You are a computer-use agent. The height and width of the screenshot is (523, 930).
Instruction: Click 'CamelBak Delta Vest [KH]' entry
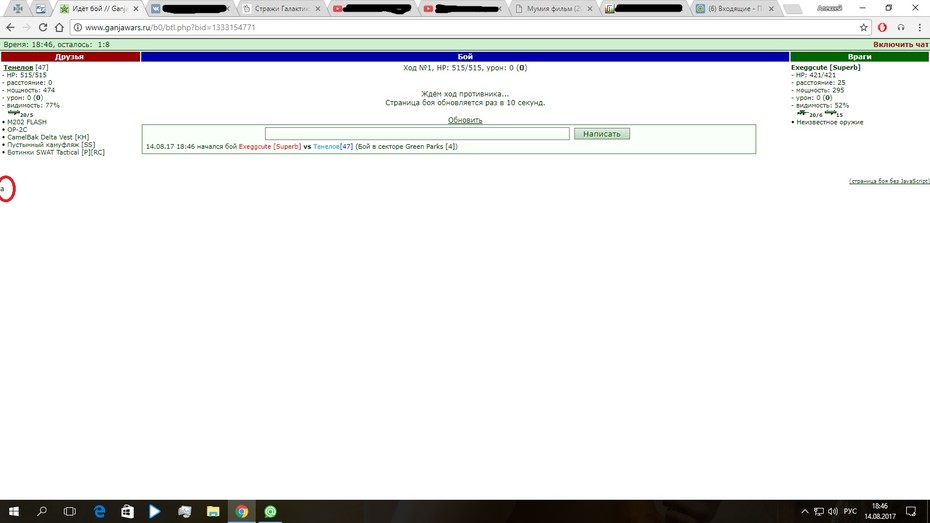click(48, 138)
